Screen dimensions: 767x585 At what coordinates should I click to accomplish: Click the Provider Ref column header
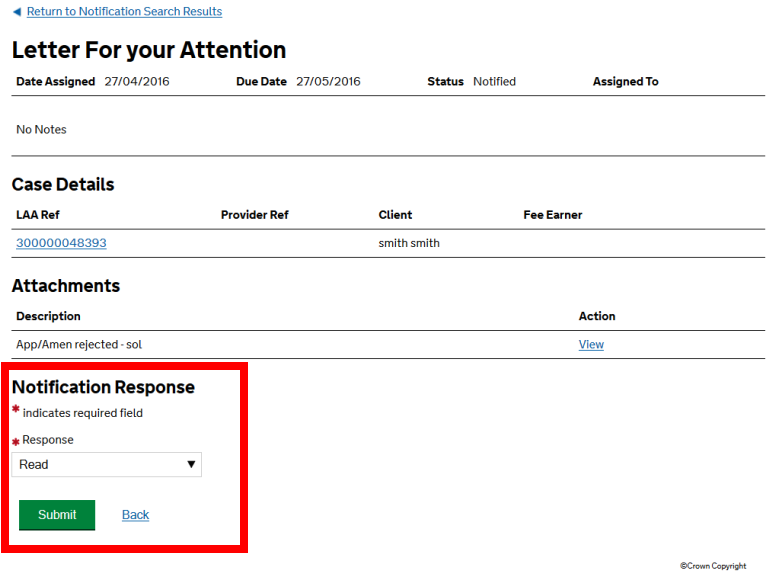(x=254, y=215)
